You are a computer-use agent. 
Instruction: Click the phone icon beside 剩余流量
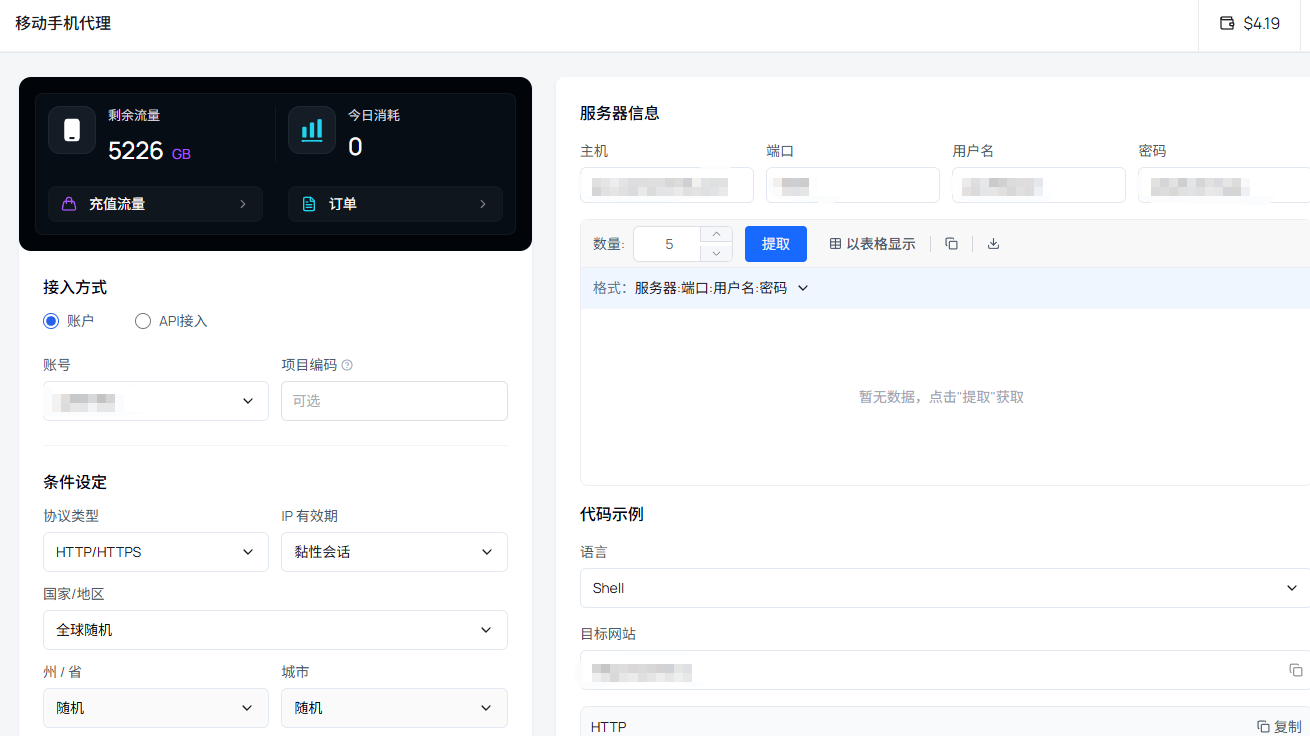(x=72, y=130)
